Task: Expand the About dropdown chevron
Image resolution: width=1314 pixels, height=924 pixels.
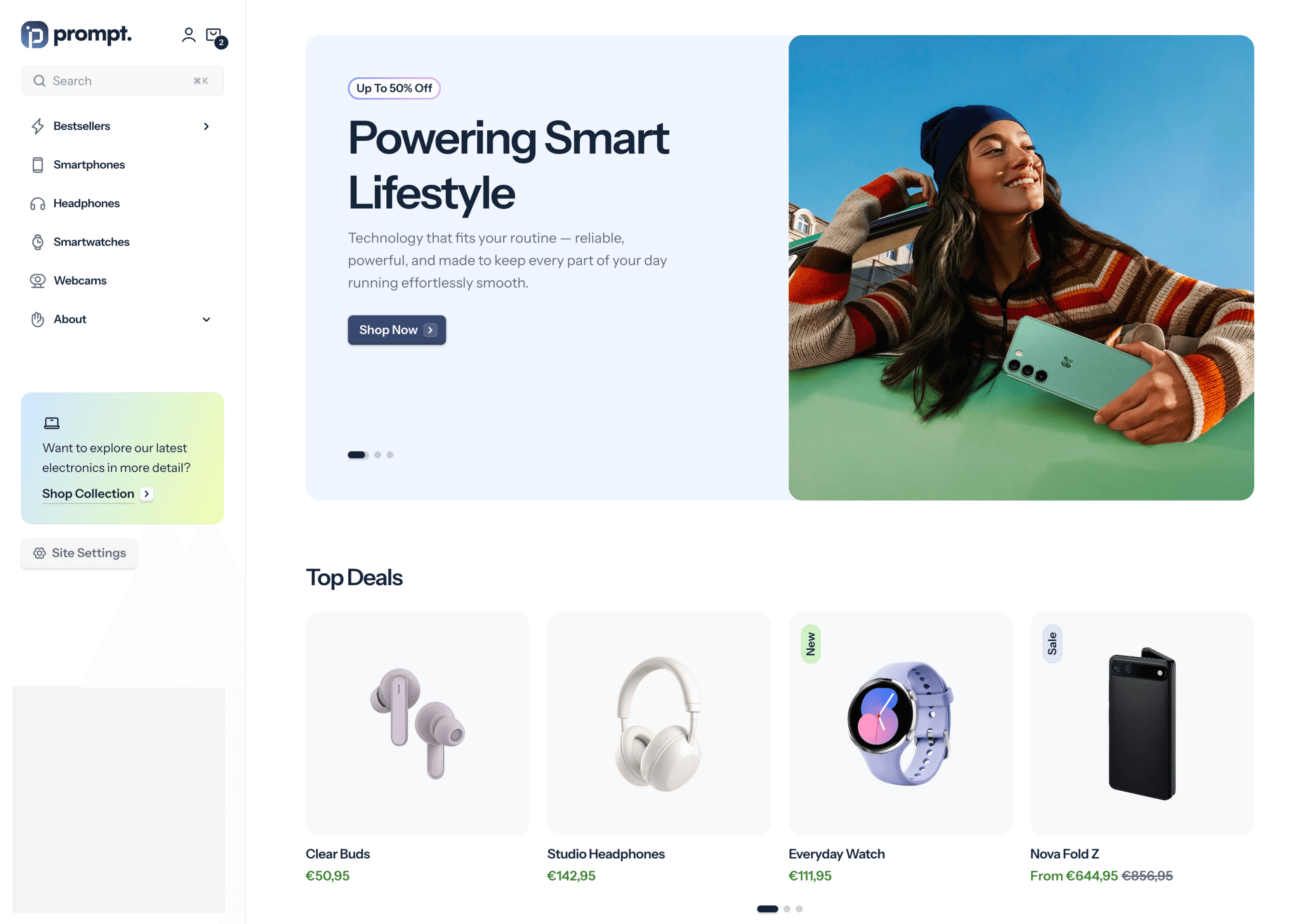Action: click(x=207, y=320)
